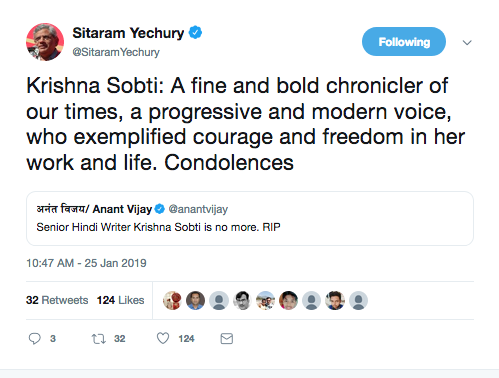Like the tweet with heart icon
The width and height of the screenshot is (499, 378).
[x=163, y=338]
